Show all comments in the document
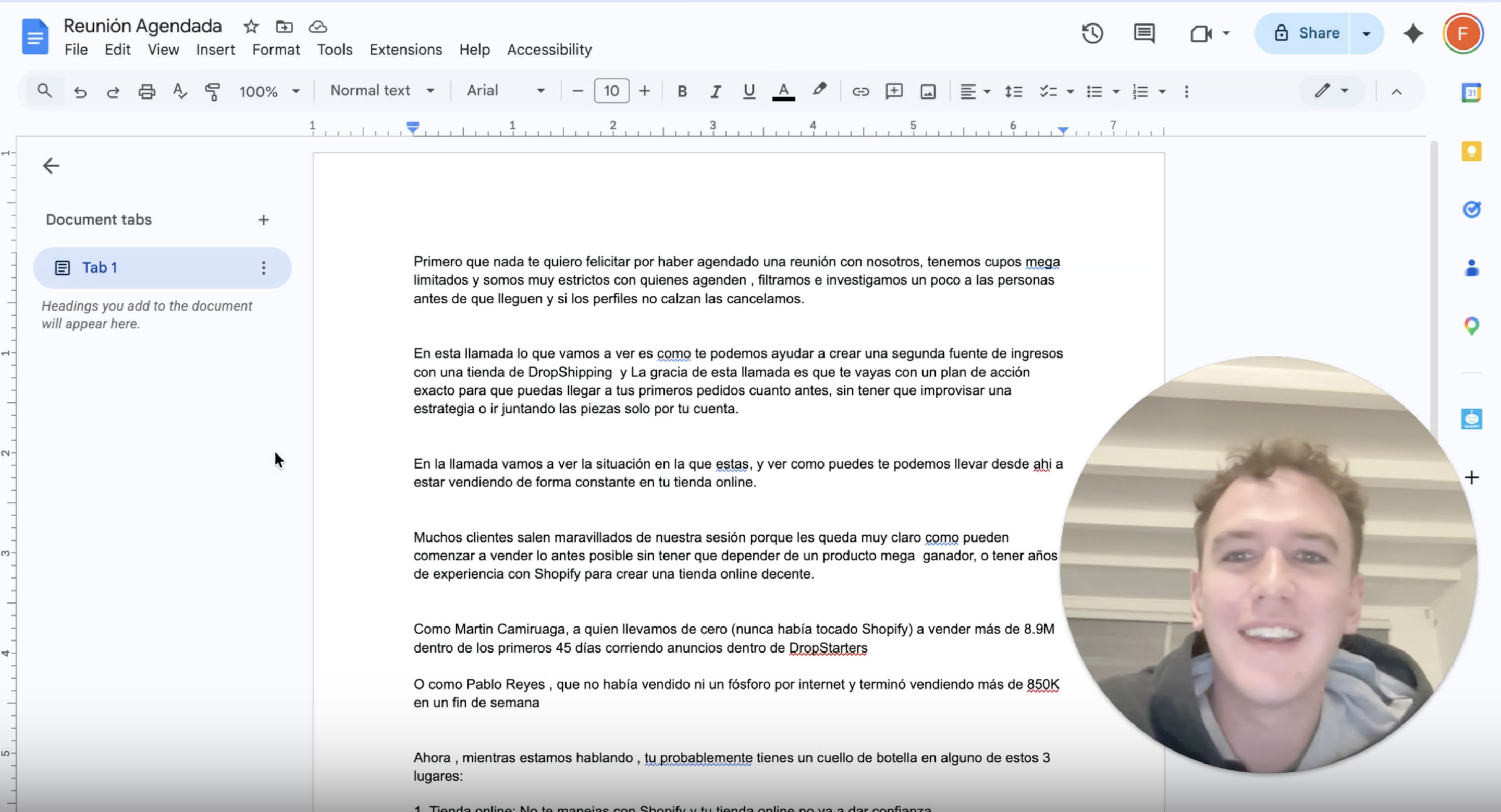This screenshot has width=1501, height=812. point(1144,33)
